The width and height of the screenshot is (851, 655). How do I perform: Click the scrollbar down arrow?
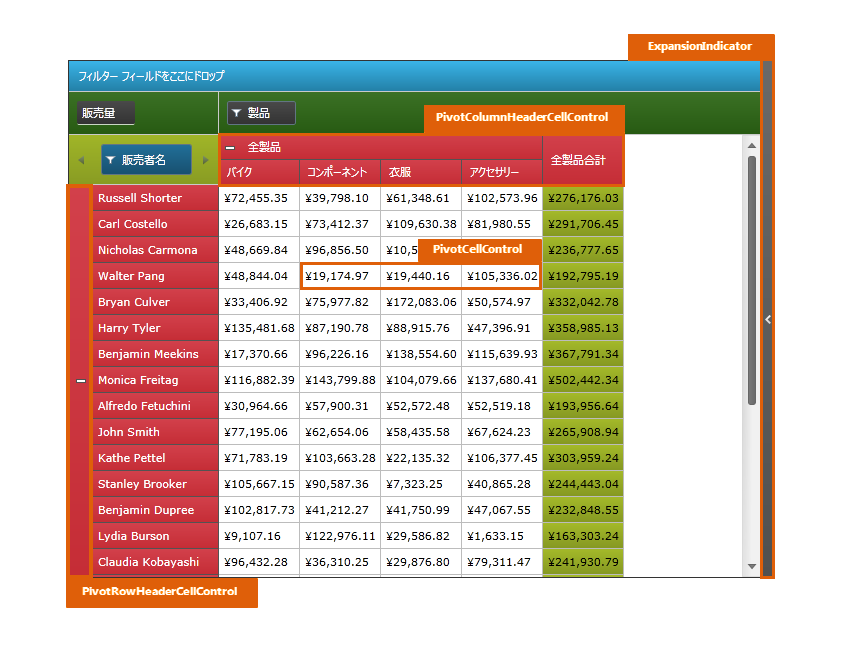click(x=752, y=566)
